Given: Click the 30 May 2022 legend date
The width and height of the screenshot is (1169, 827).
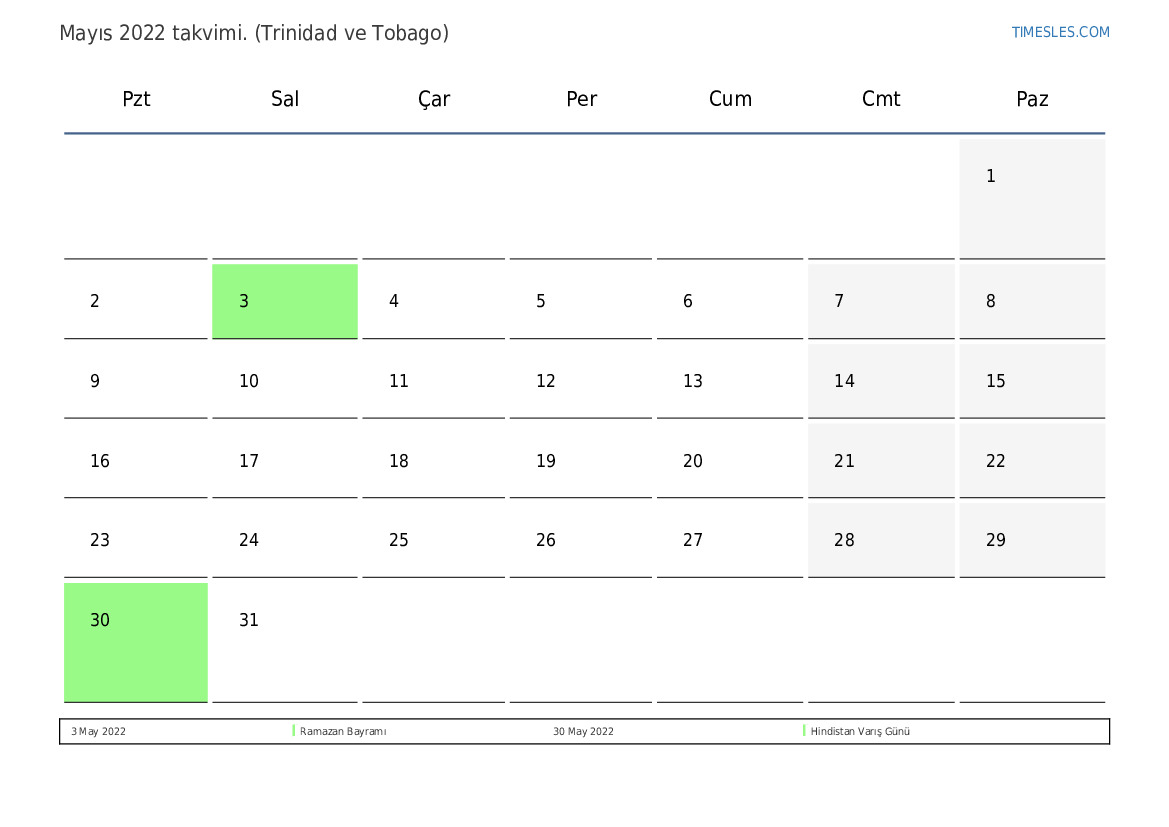Looking at the screenshot, I should (583, 732).
